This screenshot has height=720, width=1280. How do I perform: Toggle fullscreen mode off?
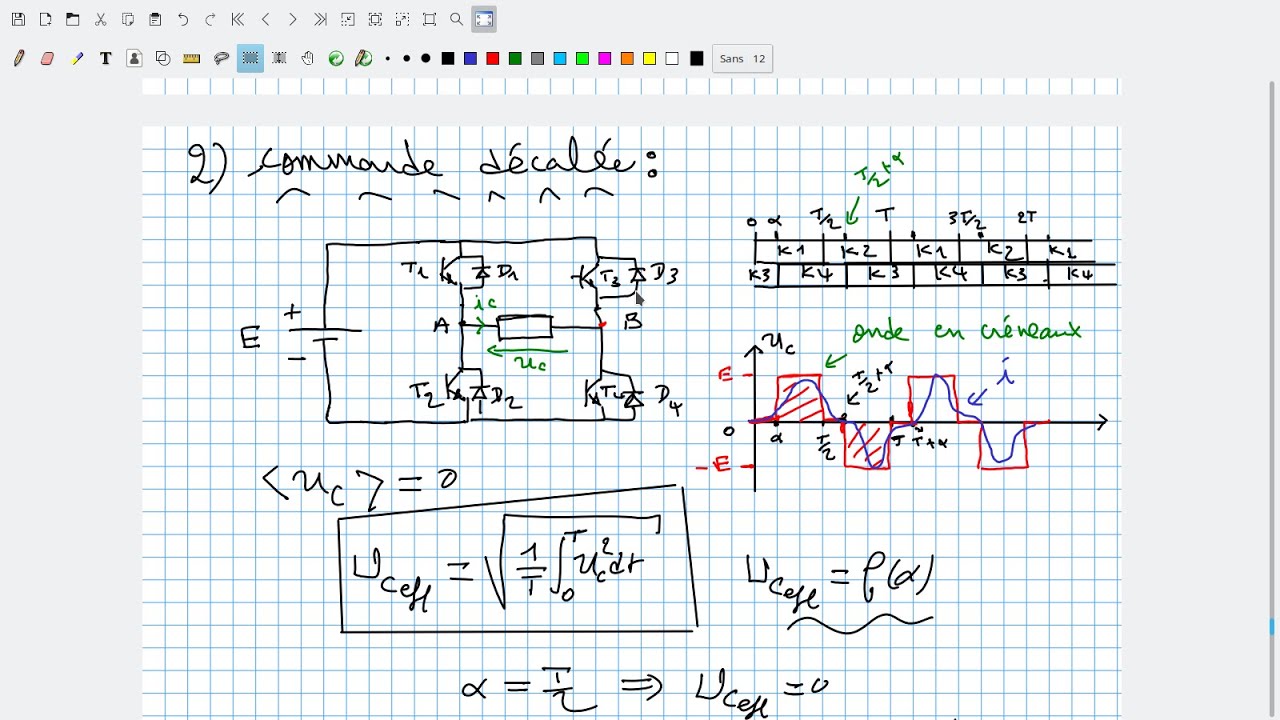(x=484, y=19)
